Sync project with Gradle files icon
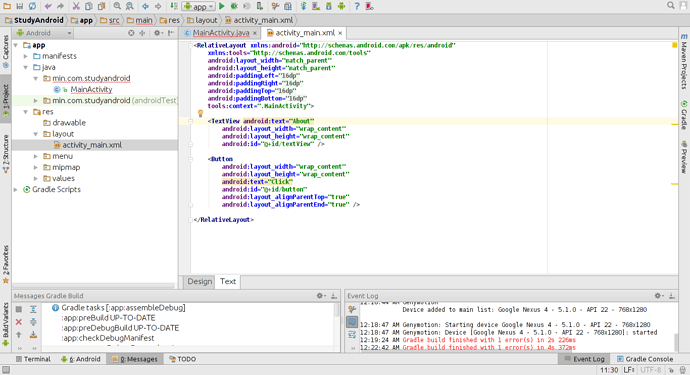The width and height of the screenshot is (690, 375). [x=304, y=6]
